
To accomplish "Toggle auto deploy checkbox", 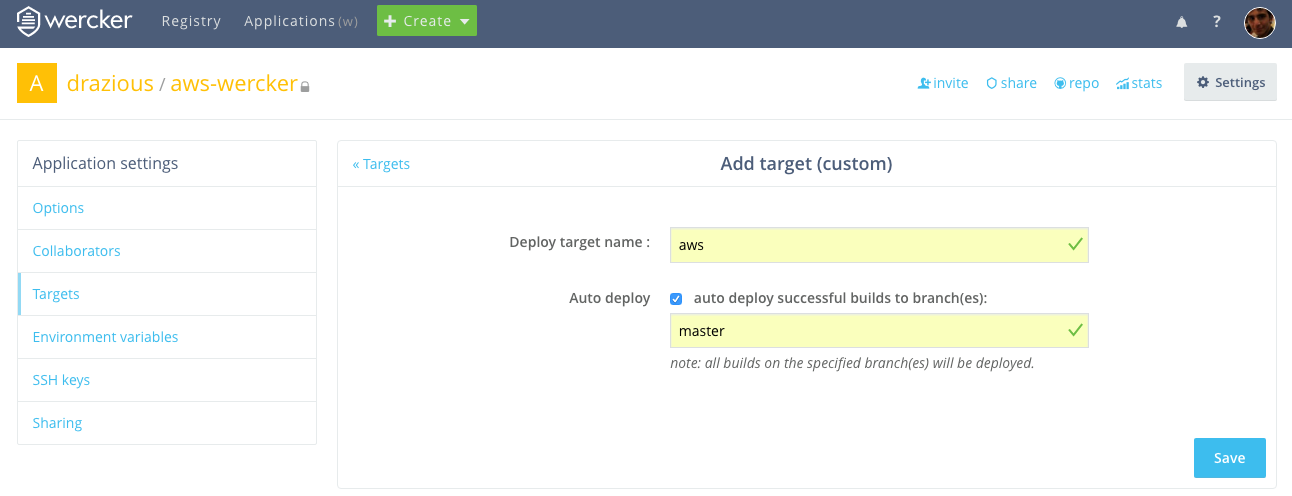I will tap(676, 299).
